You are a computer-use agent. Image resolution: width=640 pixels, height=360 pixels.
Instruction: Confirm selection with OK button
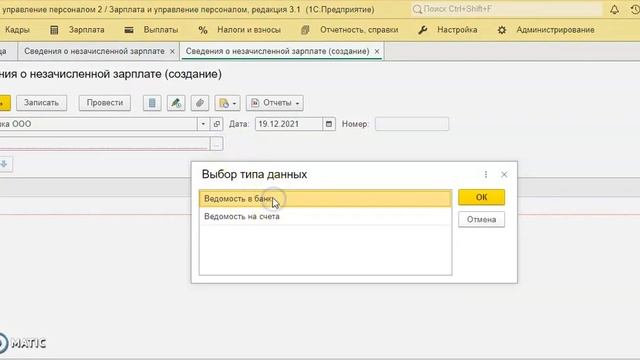[x=481, y=197]
